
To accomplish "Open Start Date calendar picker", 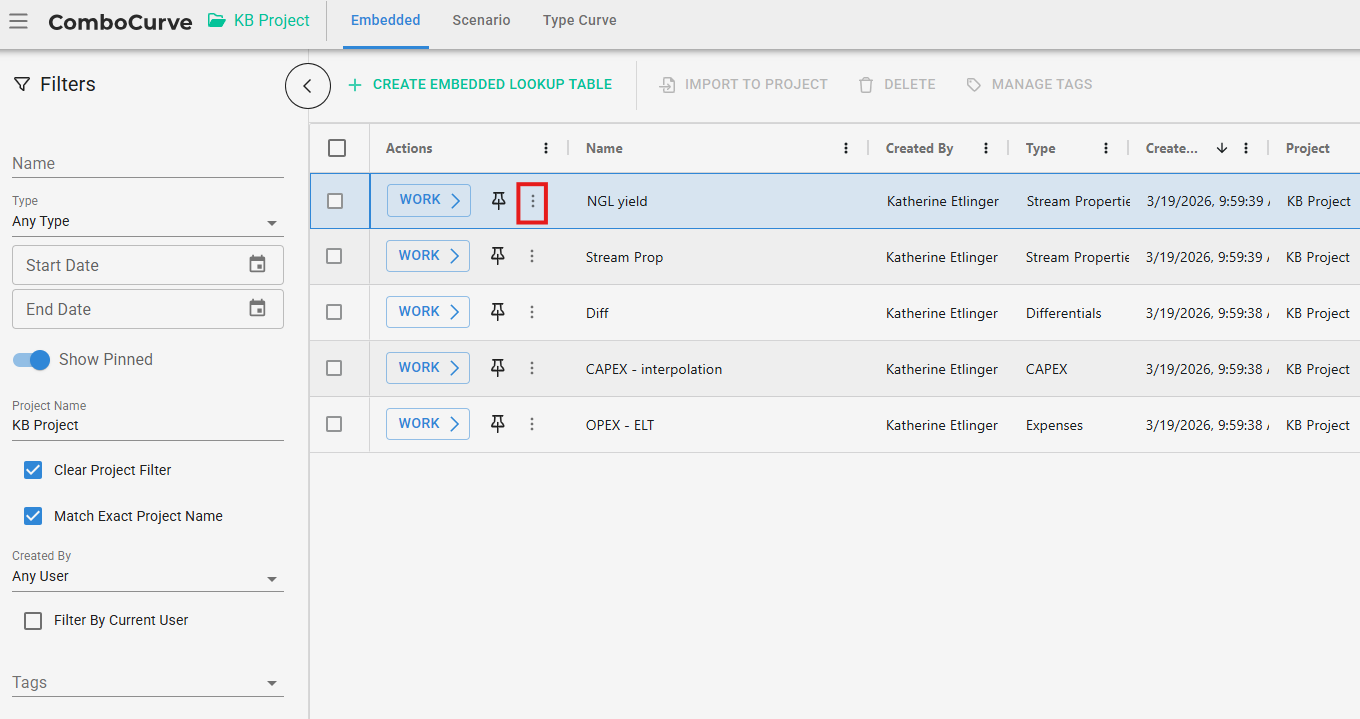I will [x=257, y=265].
